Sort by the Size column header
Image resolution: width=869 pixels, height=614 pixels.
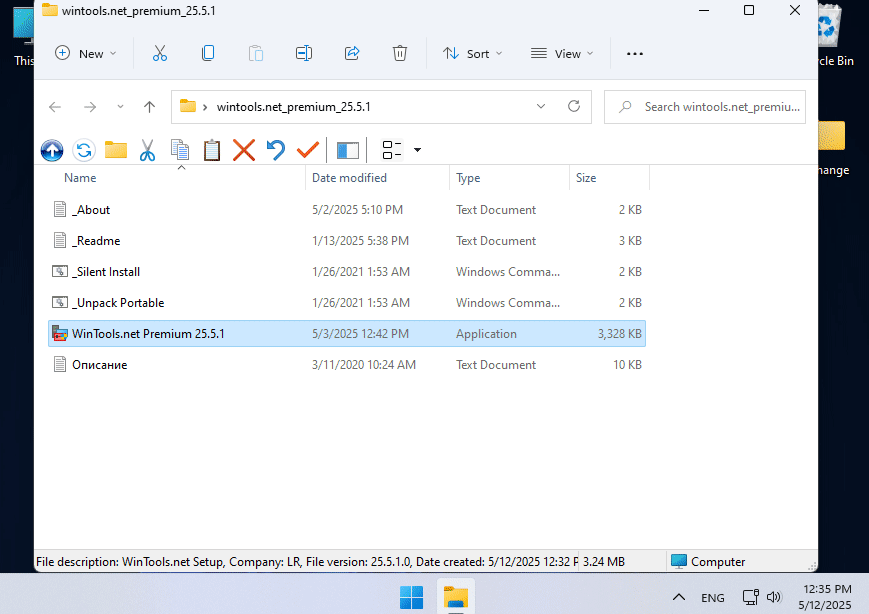coord(586,178)
